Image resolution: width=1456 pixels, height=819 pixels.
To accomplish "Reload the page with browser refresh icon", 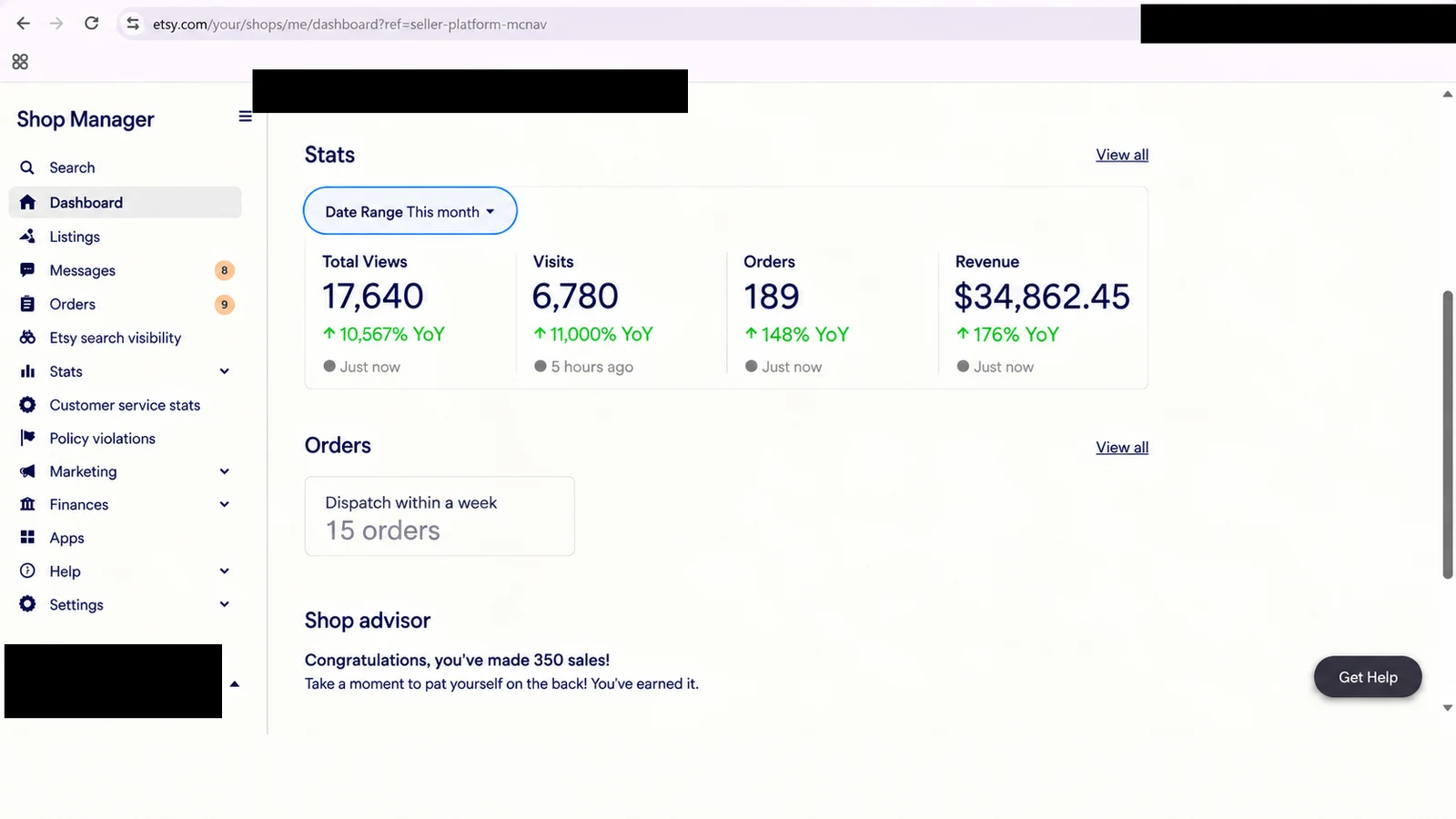I will click(91, 24).
